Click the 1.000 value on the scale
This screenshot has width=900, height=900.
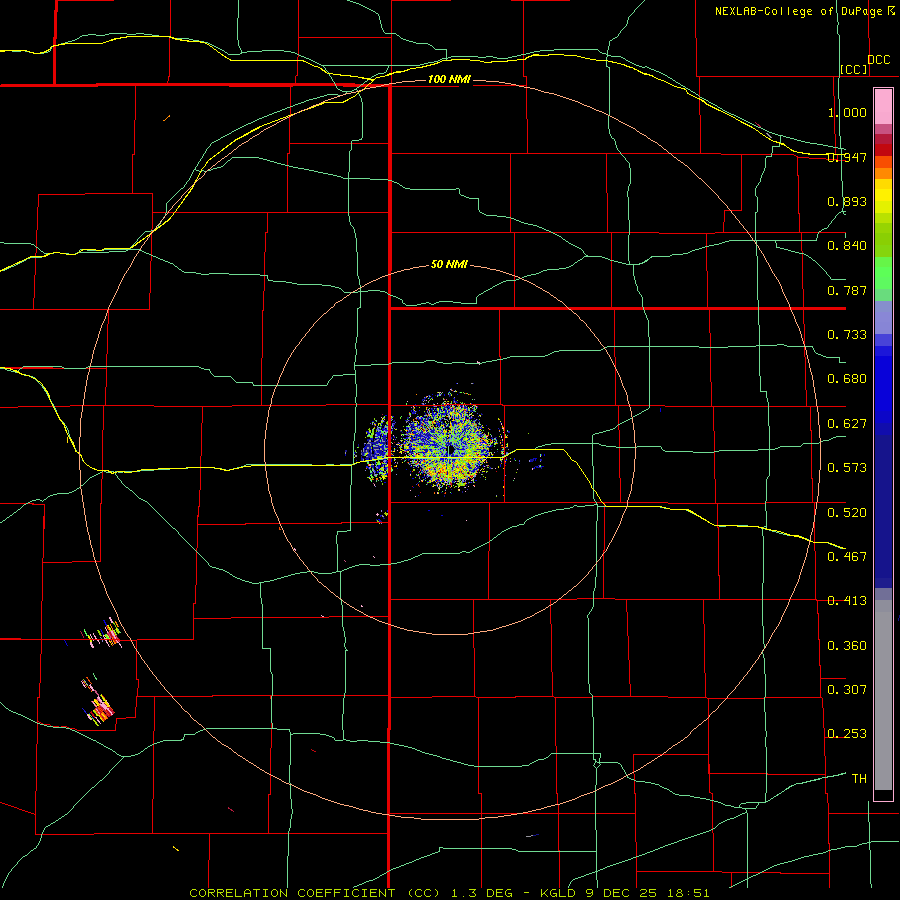(847, 112)
